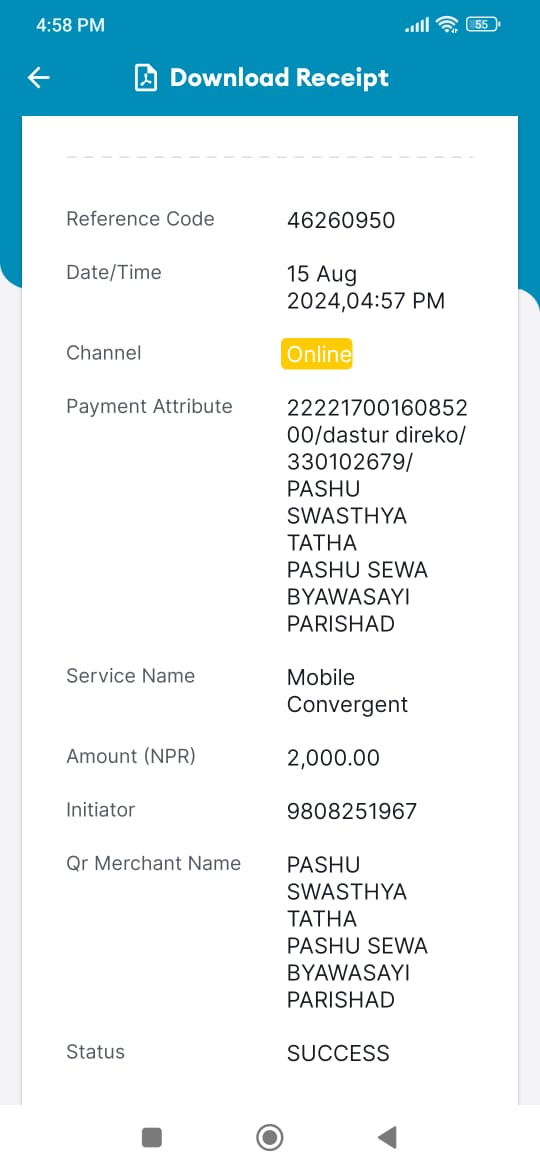Tap the SUCCESS status text
540x1170 pixels.
point(339,1053)
